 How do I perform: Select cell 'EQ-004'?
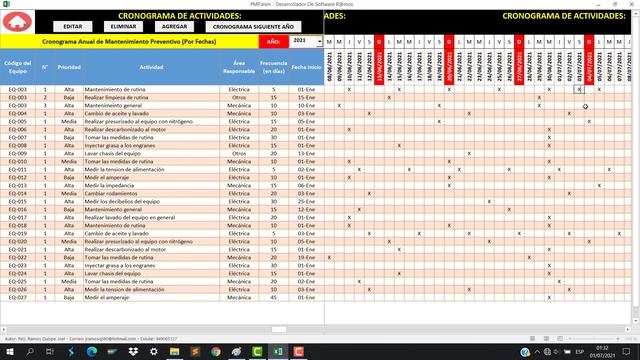tap(18, 113)
